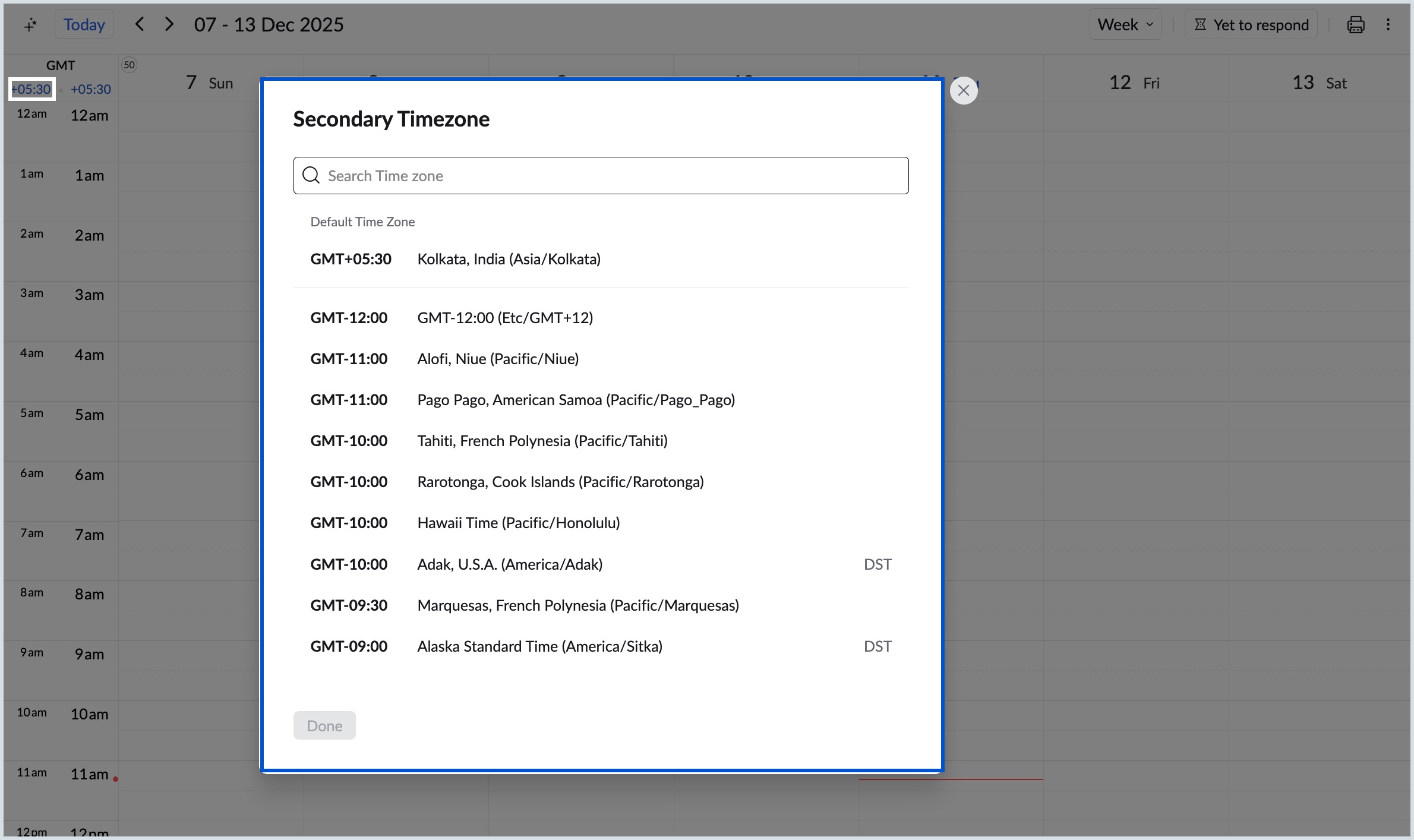Select Kolkata, India default time zone
The image size is (1414, 840).
coord(509,258)
